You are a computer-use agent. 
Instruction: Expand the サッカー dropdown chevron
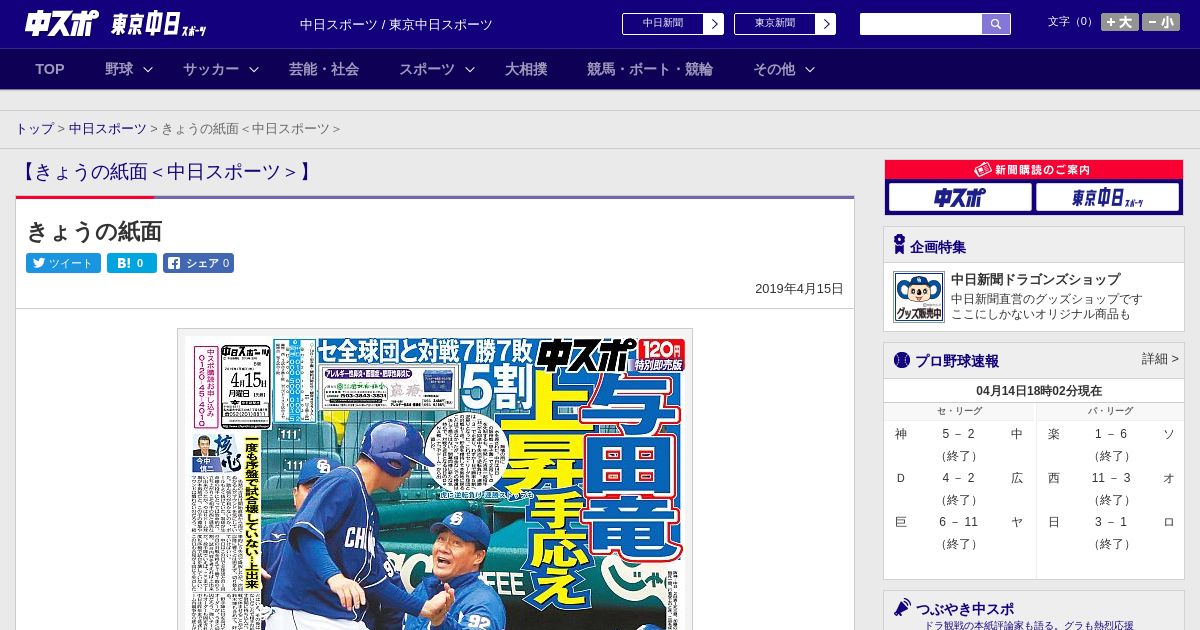pos(254,69)
